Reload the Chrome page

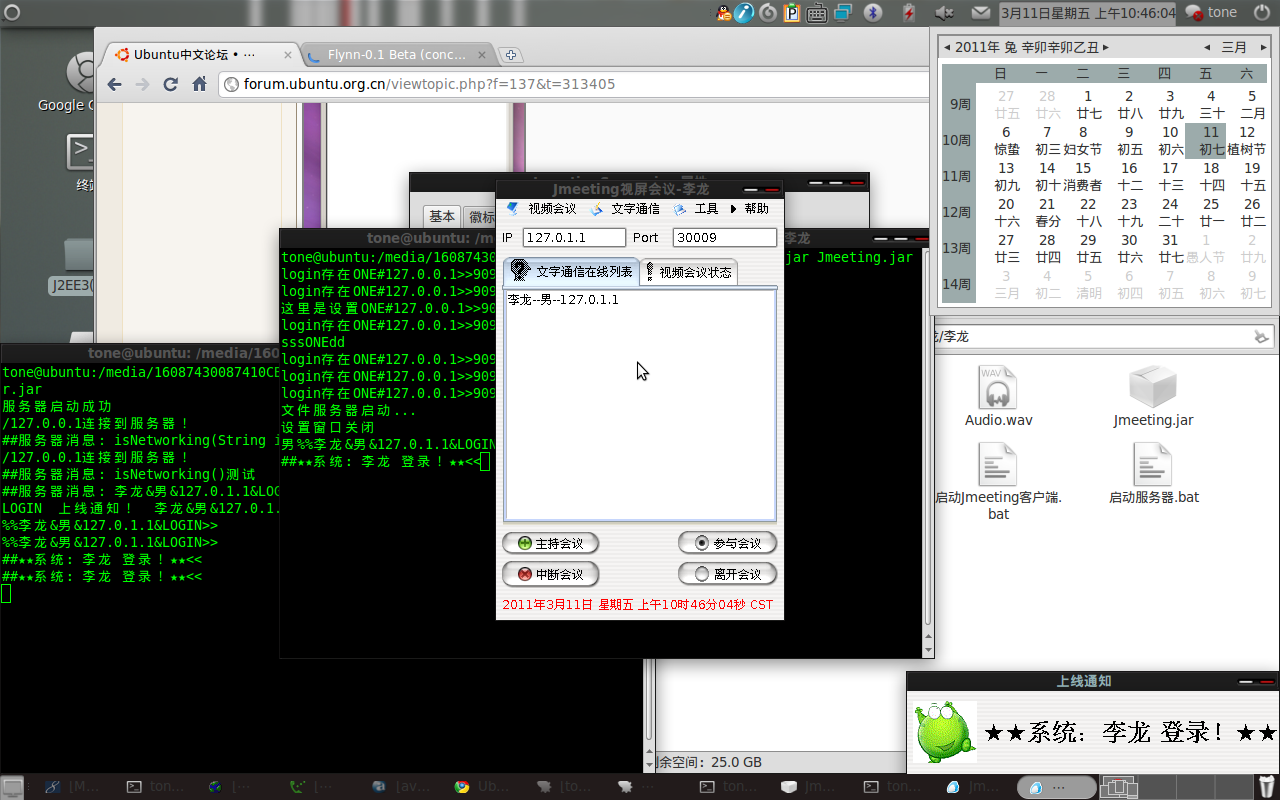pyautogui.click(x=171, y=84)
